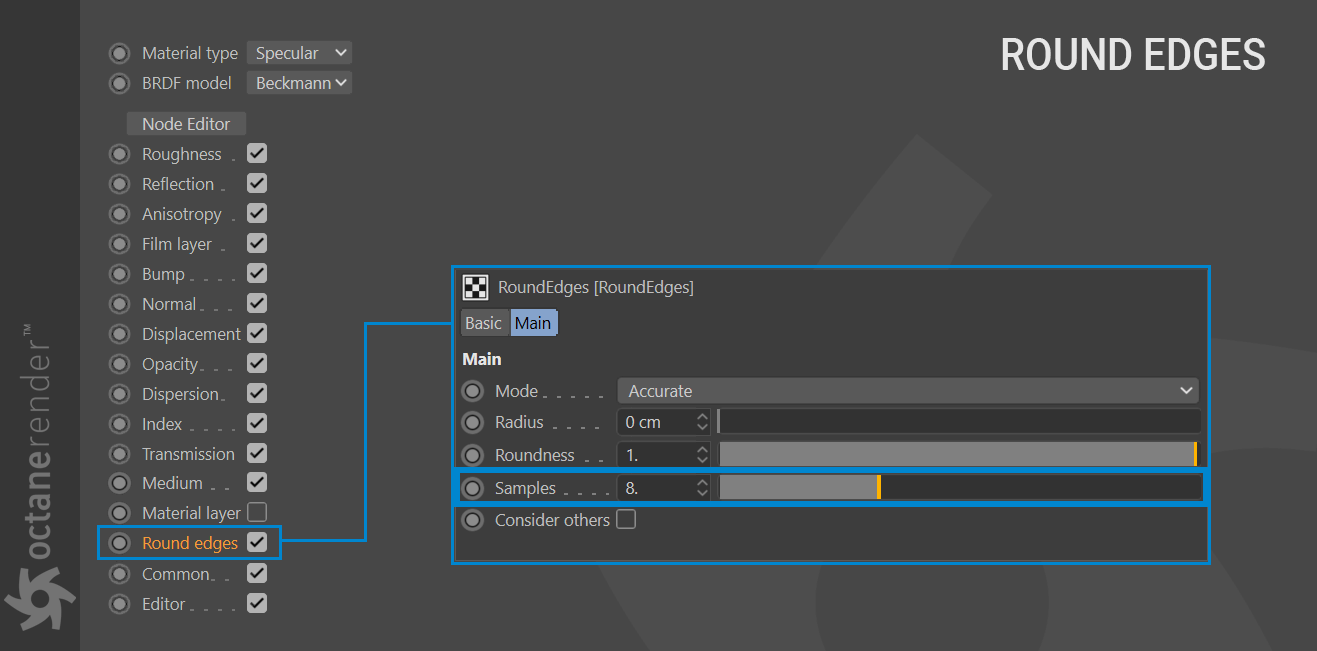Viewport: 1317px width, 651px height.
Task: Click the animation dot beside Bump
Action: (x=120, y=274)
